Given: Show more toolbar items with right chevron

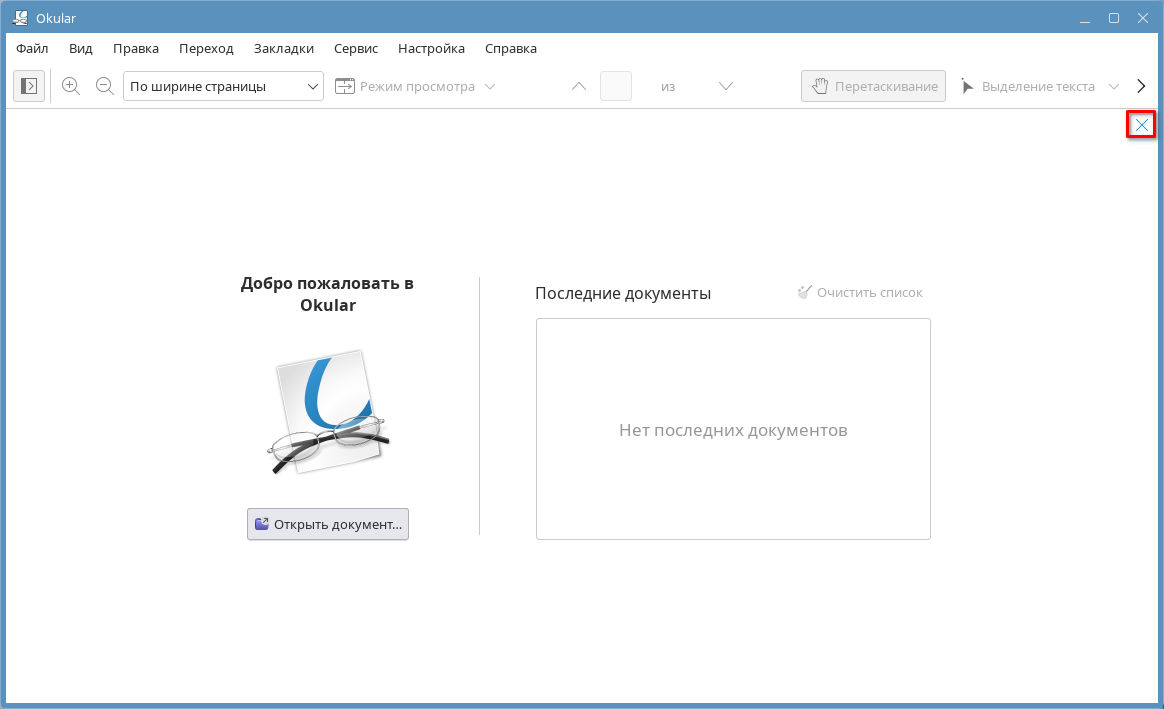Looking at the screenshot, I should tap(1141, 86).
